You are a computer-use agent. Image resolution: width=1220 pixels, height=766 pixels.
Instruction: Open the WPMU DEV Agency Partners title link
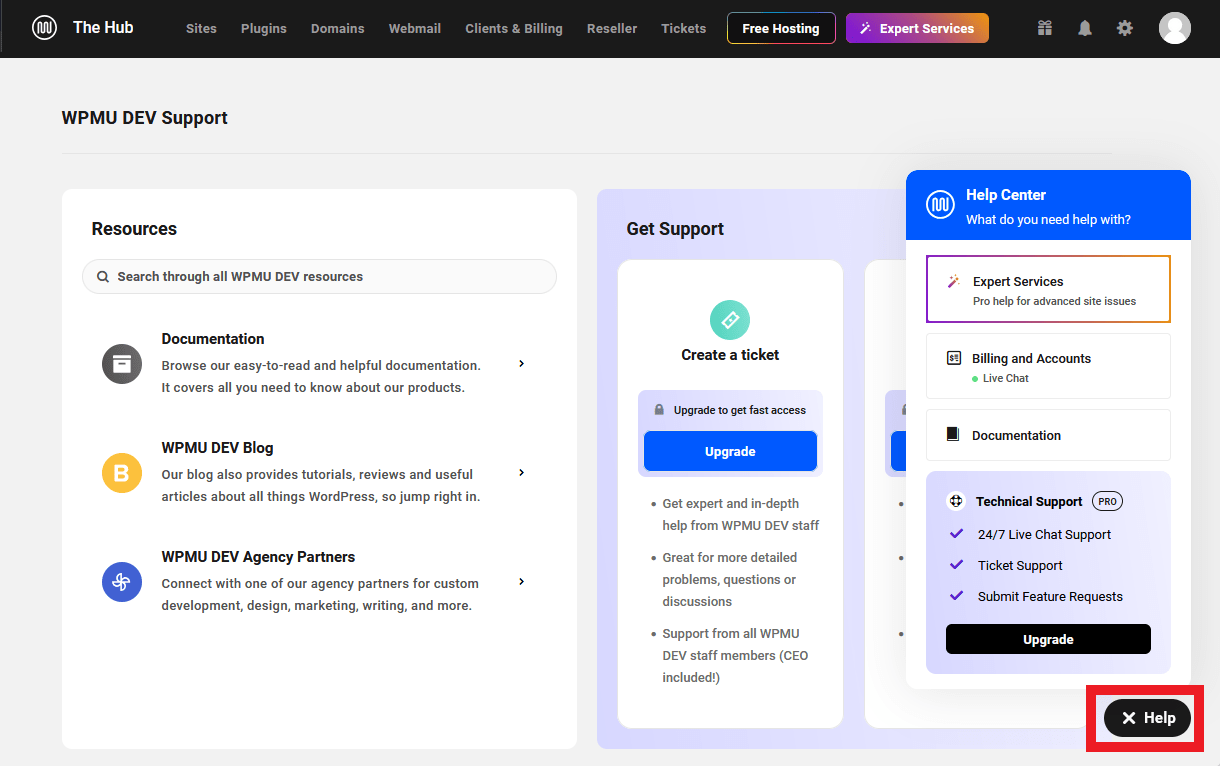[258, 557]
